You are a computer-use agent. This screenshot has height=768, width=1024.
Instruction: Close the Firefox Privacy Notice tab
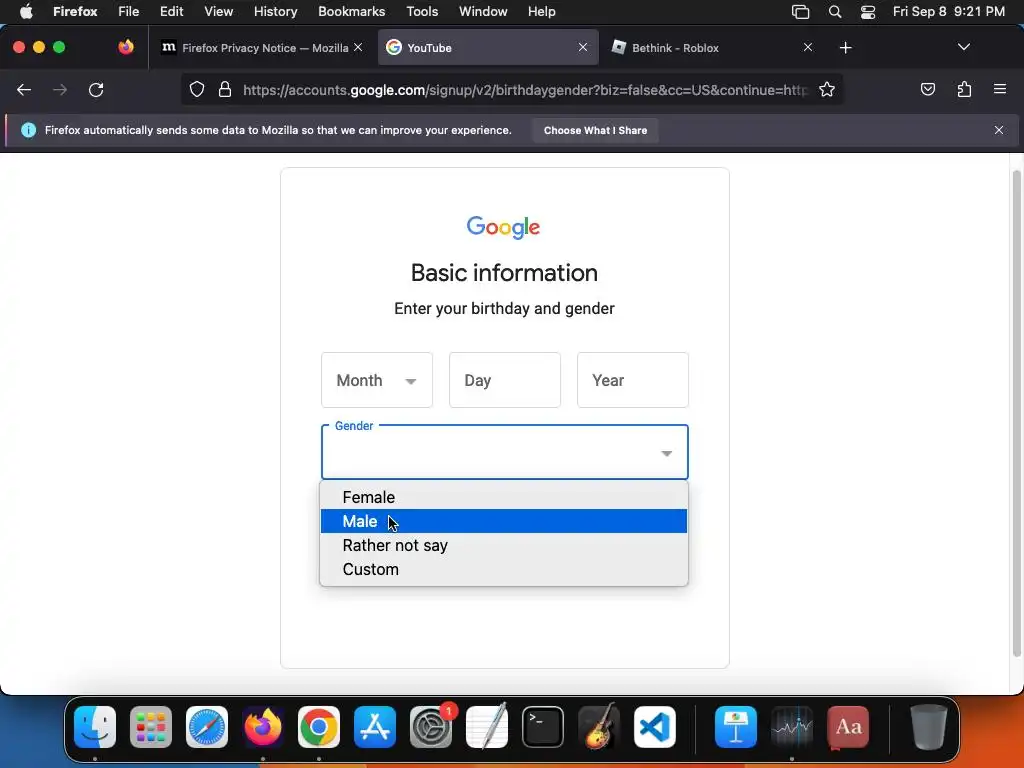[358, 47]
